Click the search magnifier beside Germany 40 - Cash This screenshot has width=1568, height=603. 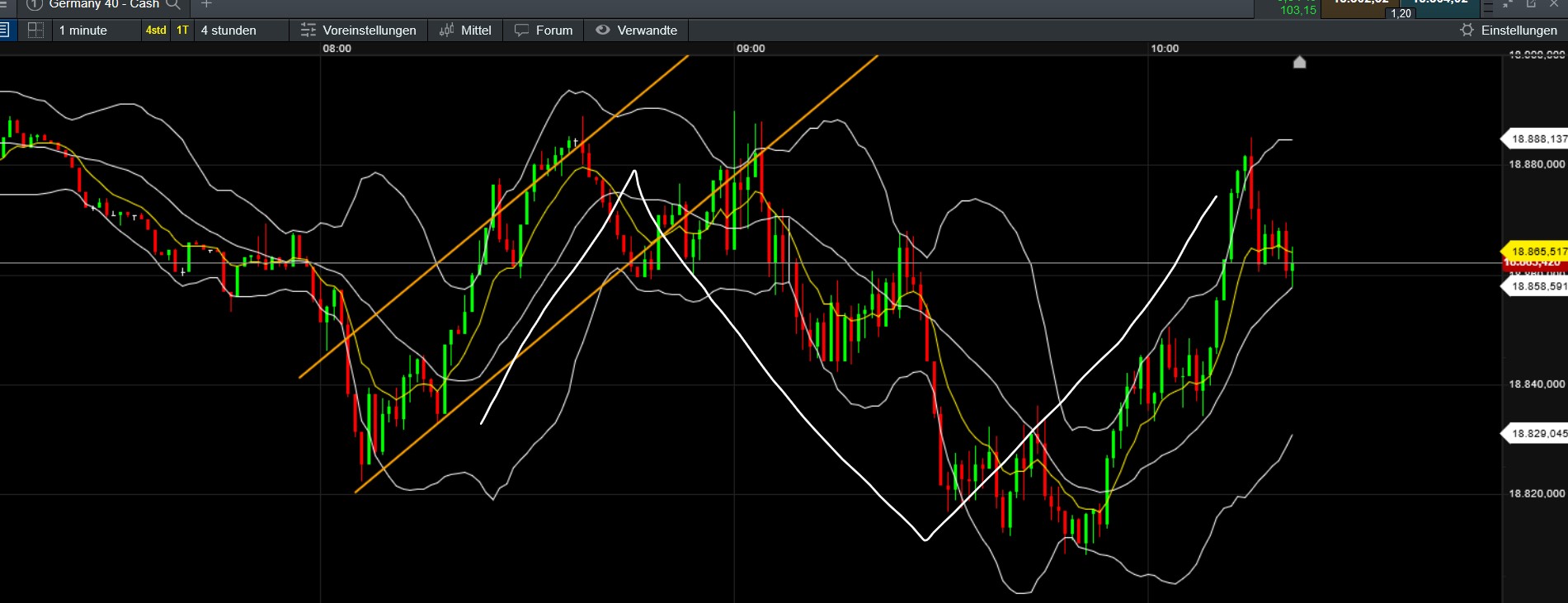[x=173, y=4]
